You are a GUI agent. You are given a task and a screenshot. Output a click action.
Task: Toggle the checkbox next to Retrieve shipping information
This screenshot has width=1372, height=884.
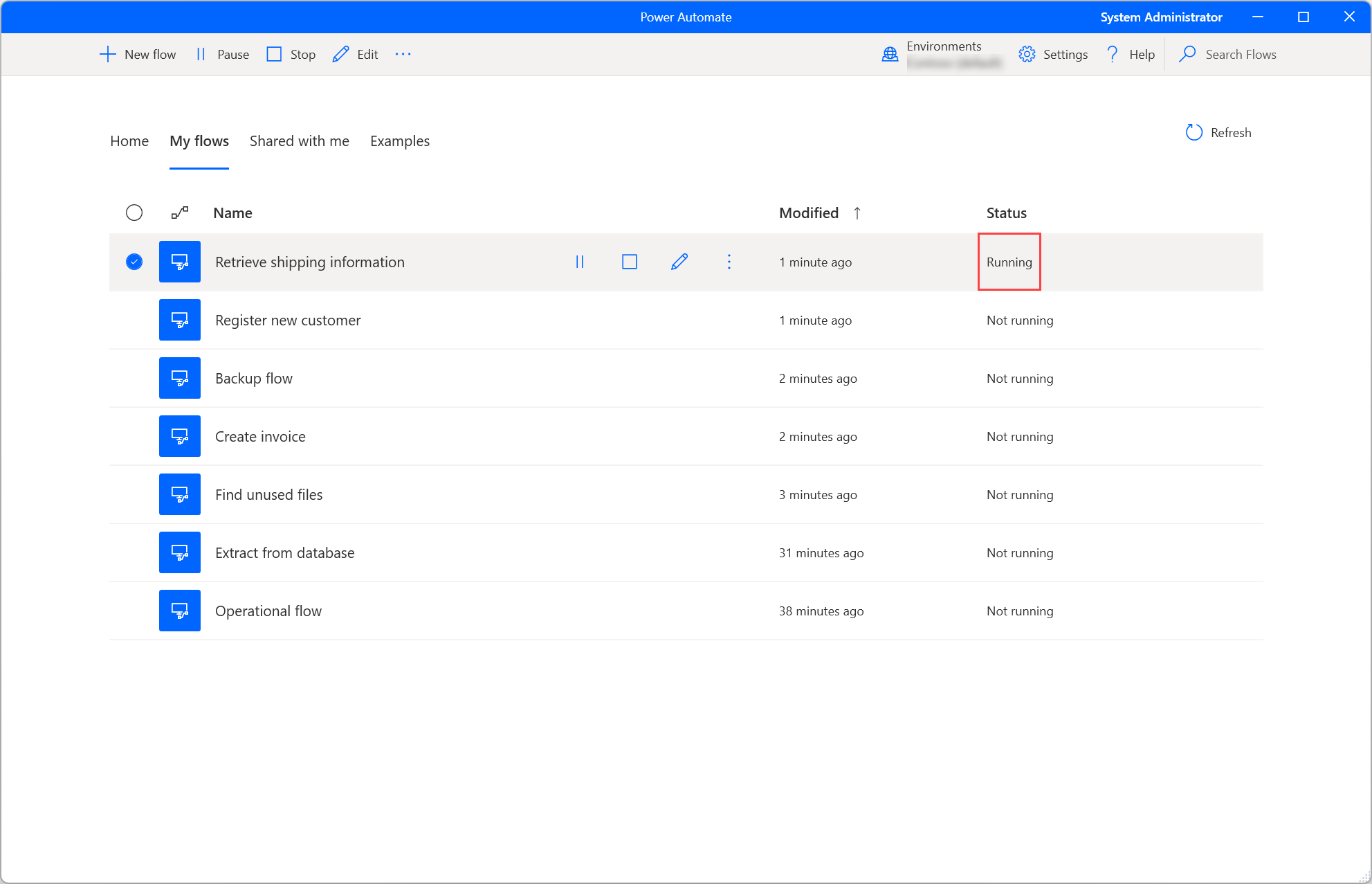click(x=134, y=262)
